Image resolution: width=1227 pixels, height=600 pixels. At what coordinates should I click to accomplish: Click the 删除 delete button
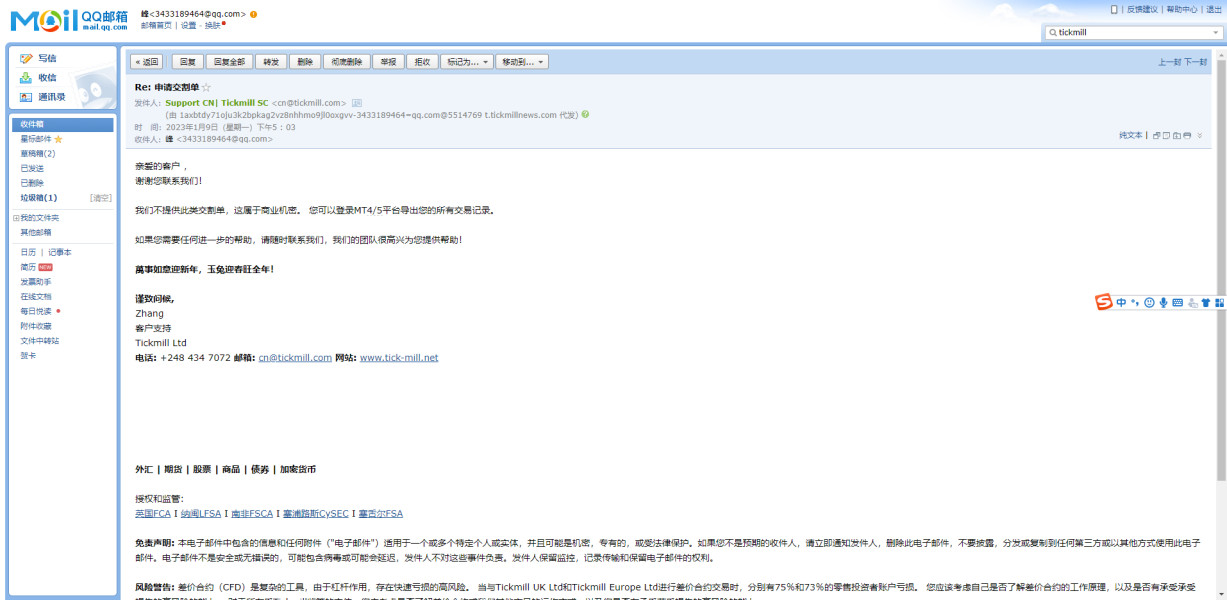(305, 62)
